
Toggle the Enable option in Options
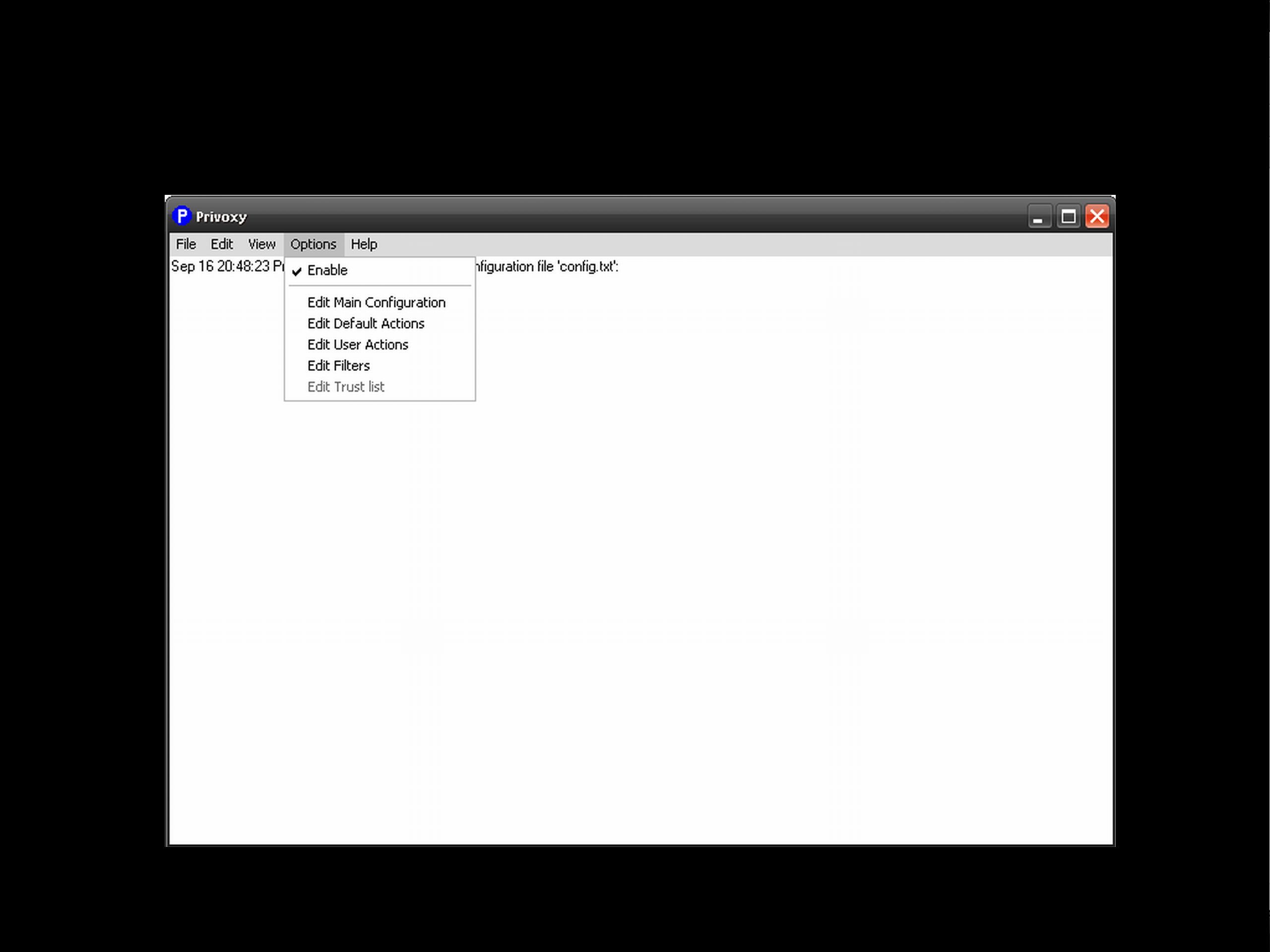(327, 269)
